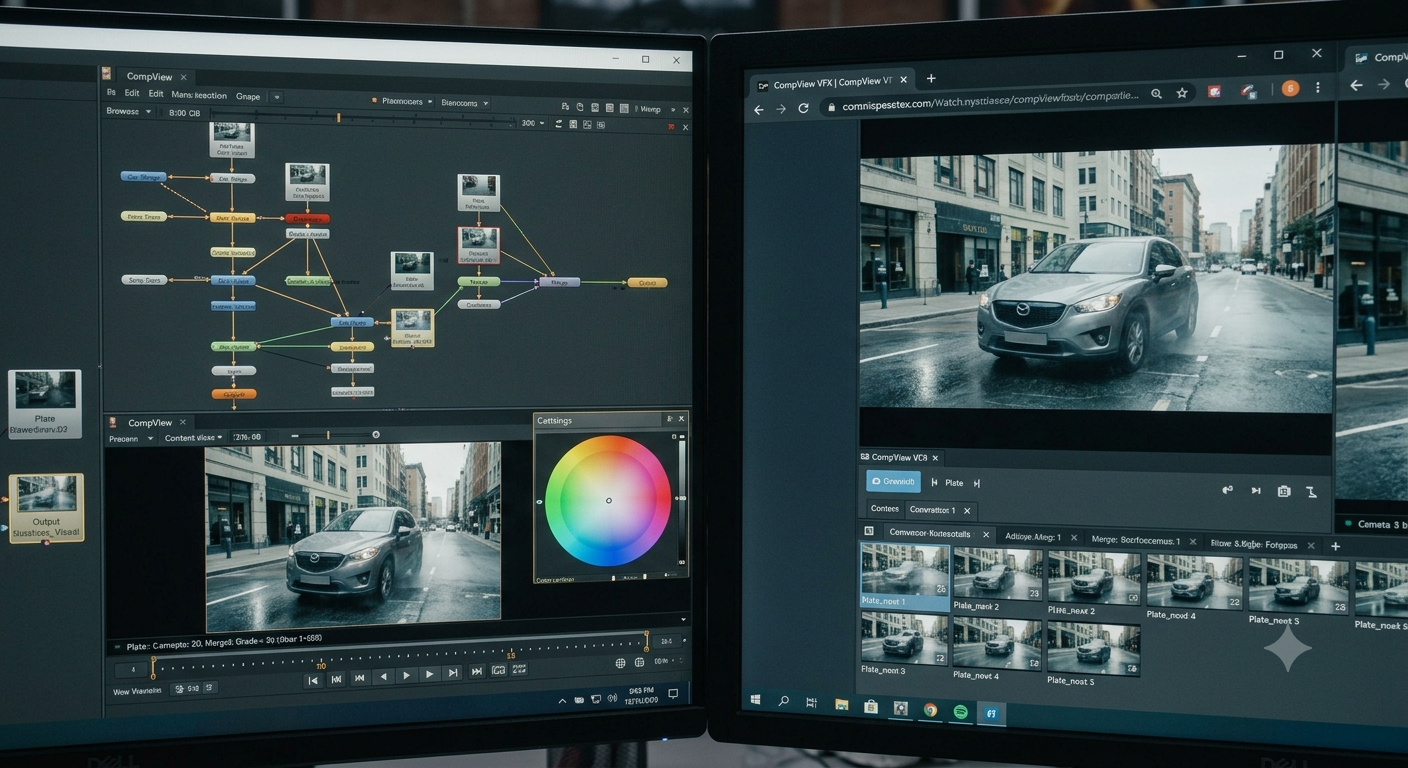Open Chrome from taskbar
Image resolution: width=1408 pixels, height=768 pixels.
[930, 710]
